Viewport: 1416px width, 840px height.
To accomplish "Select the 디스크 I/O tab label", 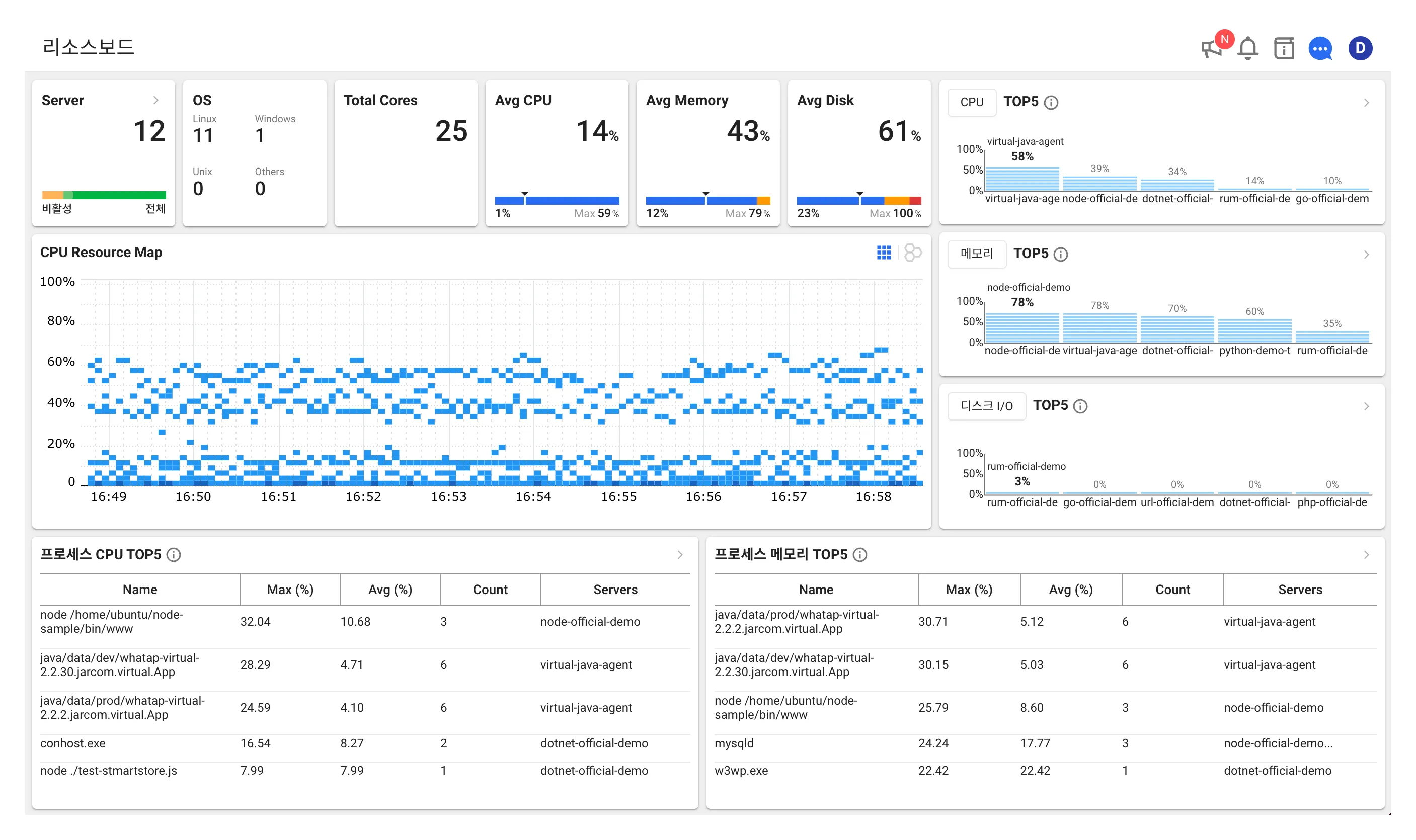I will pos(986,406).
